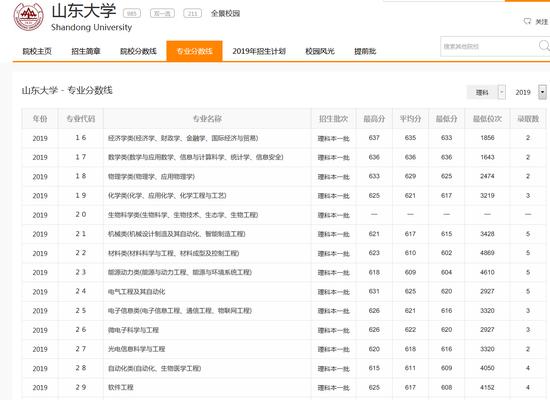The image size is (550, 400).
Task: Click the 招生批次 column header
Action: [x=334, y=119]
